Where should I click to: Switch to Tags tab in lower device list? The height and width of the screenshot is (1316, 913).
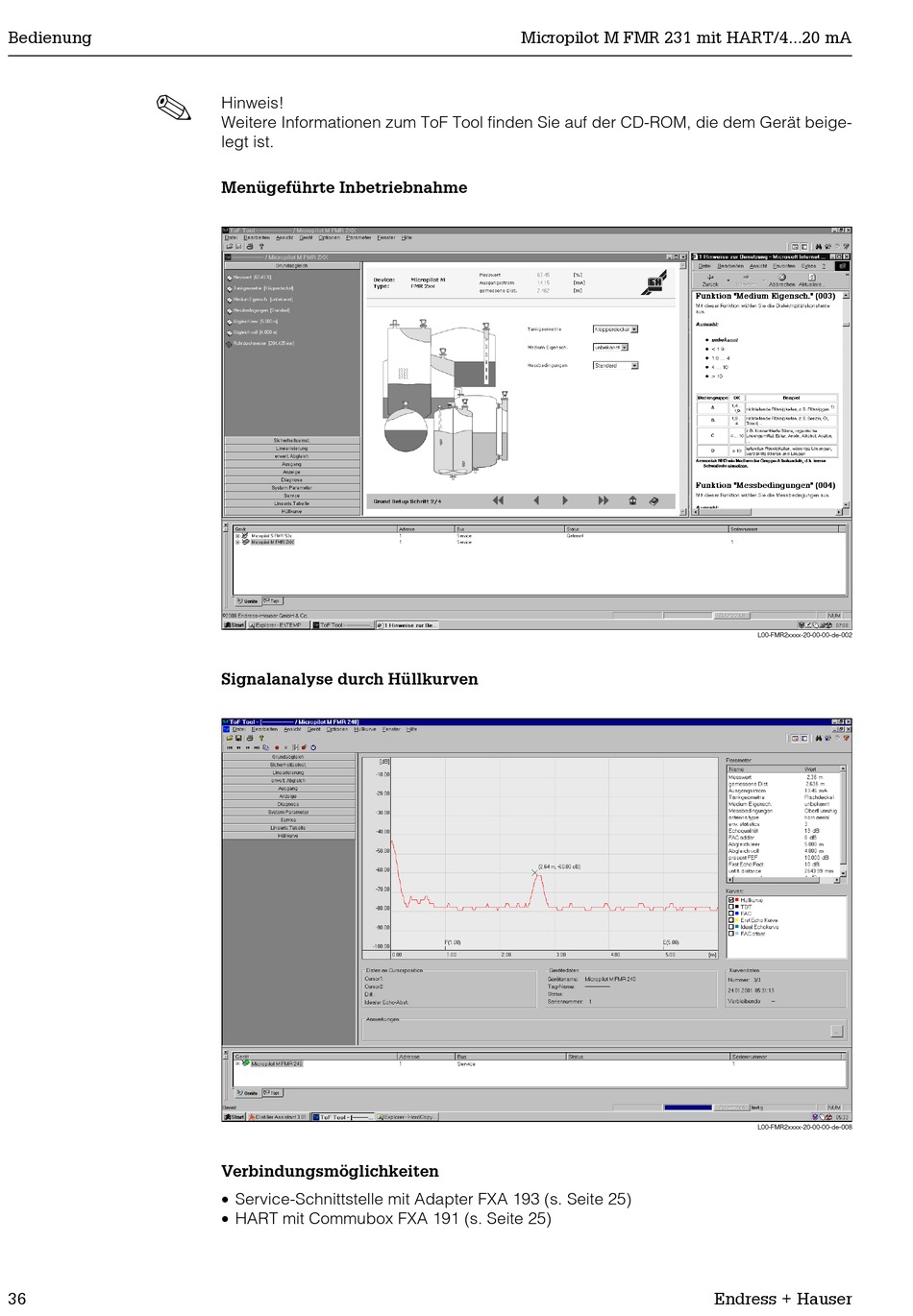pyautogui.click(x=272, y=1093)
